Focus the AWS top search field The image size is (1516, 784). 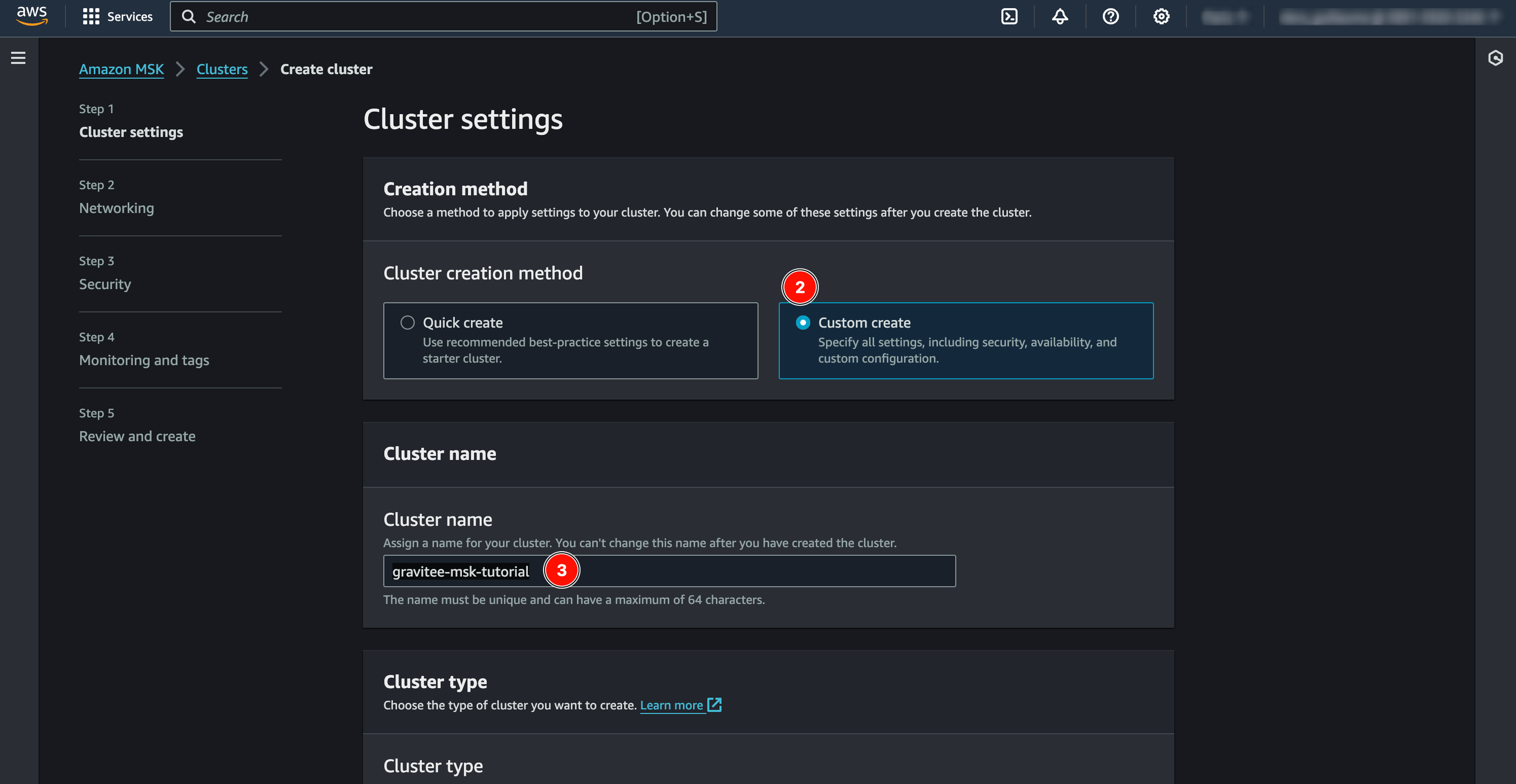444,16
